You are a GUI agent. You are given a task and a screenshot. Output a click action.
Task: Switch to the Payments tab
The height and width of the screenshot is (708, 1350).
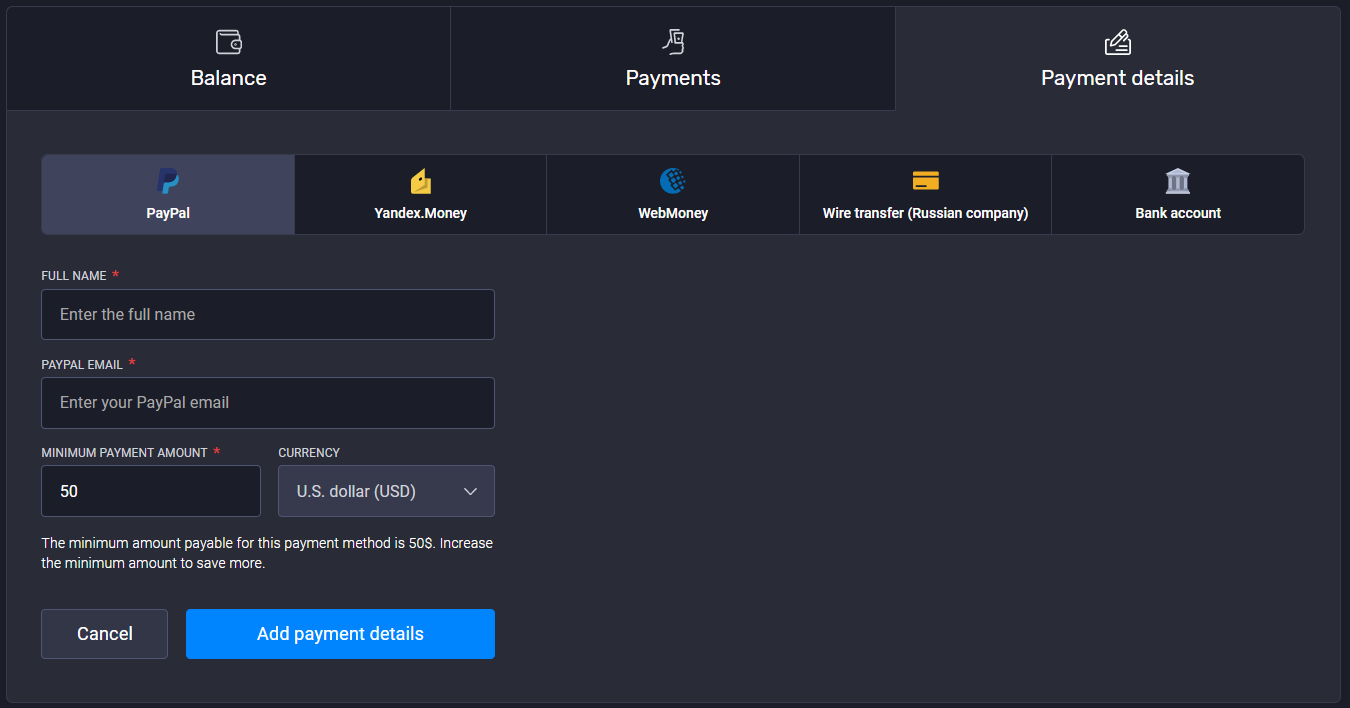click(x=673, y=59)
